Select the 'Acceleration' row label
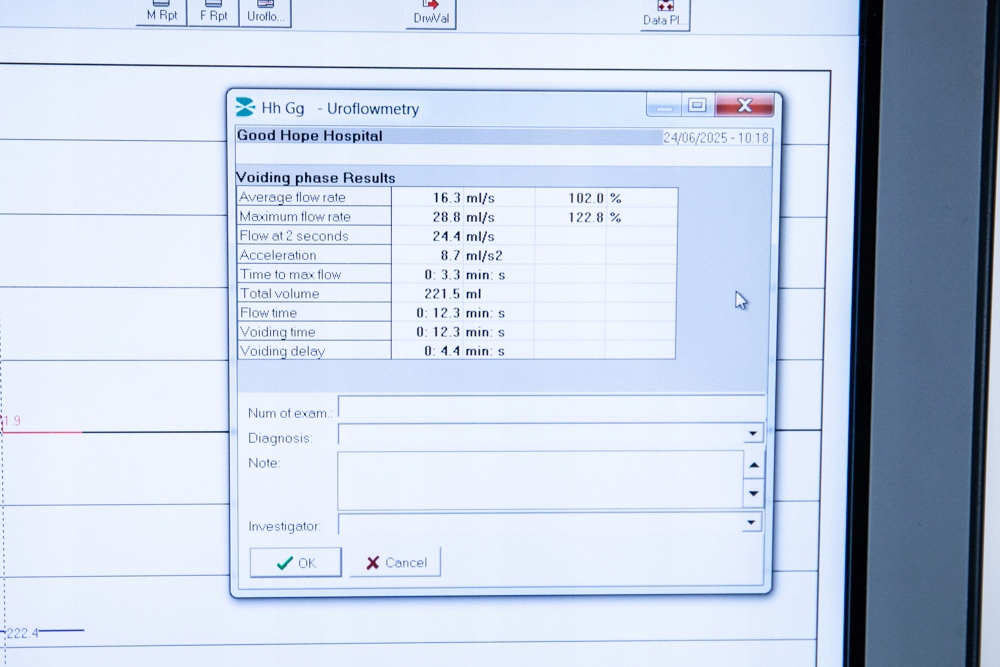The height and width of the screenshot is (667, 1000). point(314,254)
